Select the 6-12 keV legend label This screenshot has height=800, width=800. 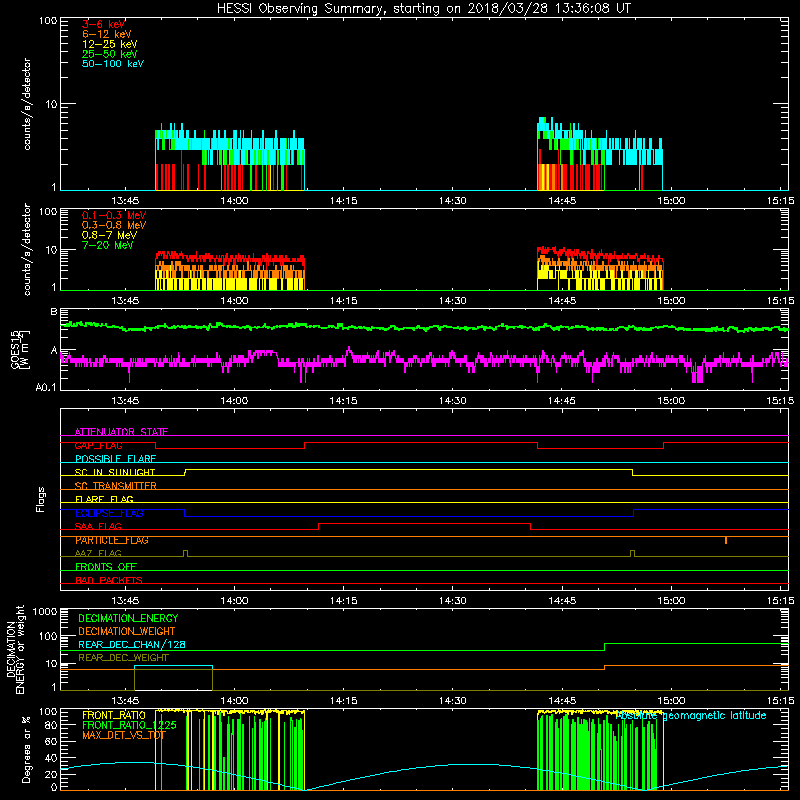(x=107, y=34)
